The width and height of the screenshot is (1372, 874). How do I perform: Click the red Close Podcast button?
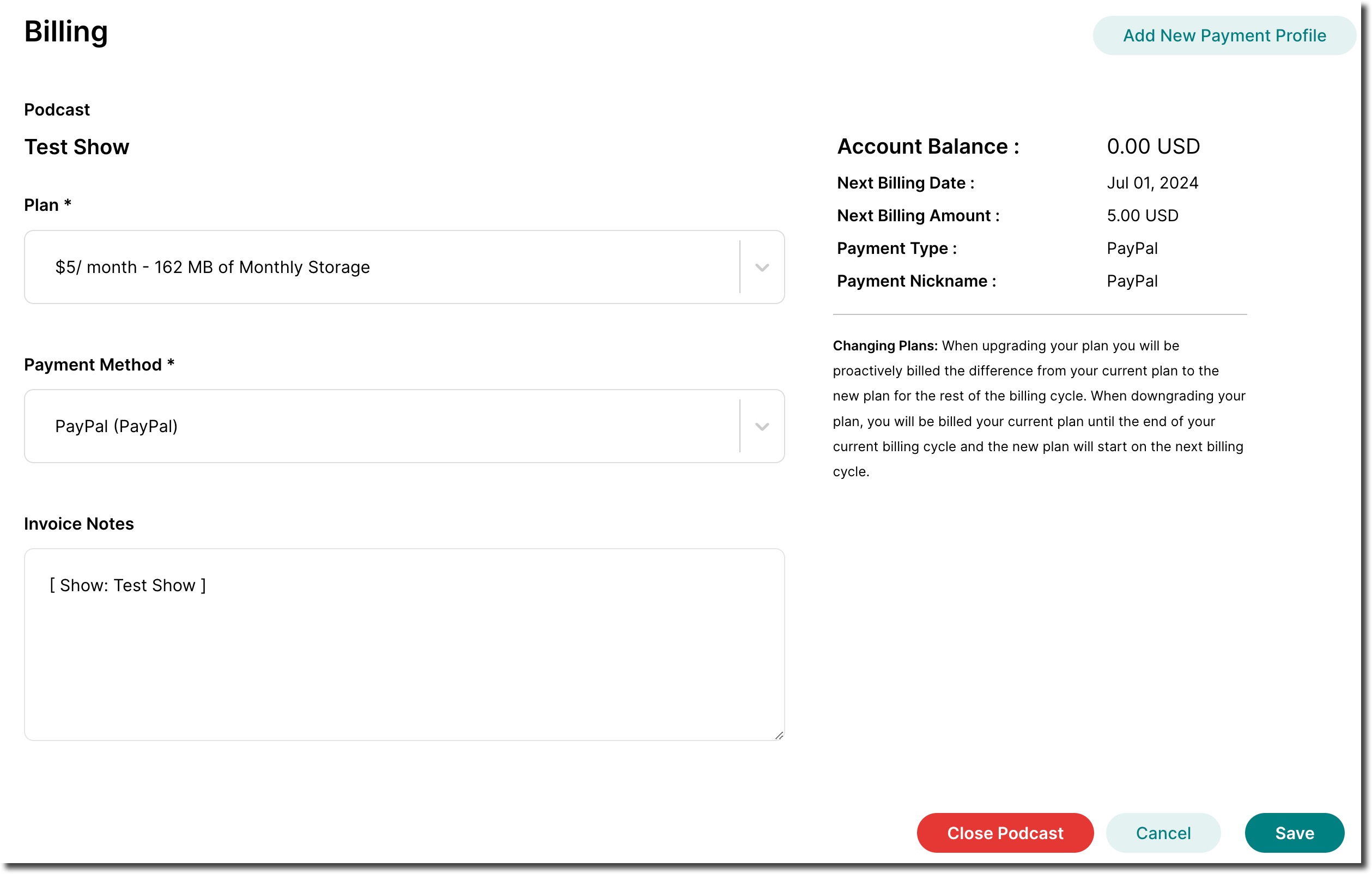pos(1005,833)
